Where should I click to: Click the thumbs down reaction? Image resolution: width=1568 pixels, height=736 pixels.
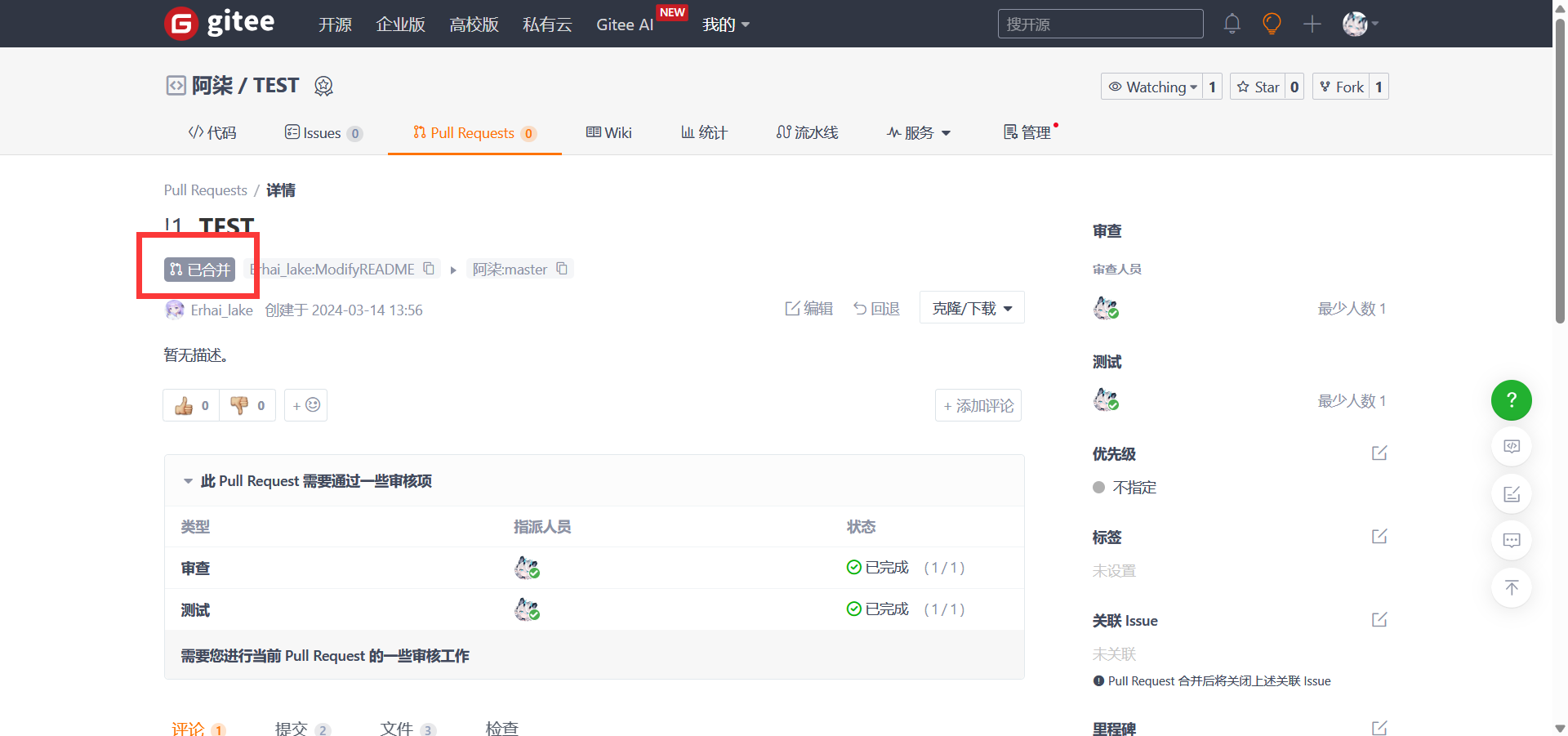click(x=247, y=405)
